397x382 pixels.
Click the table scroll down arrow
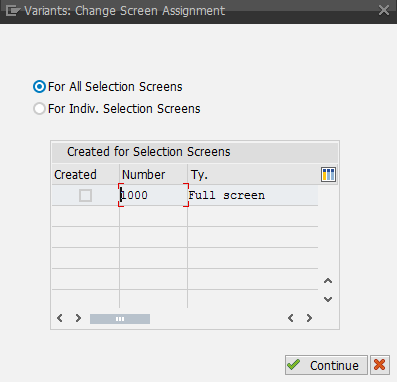tap(328, 299)
